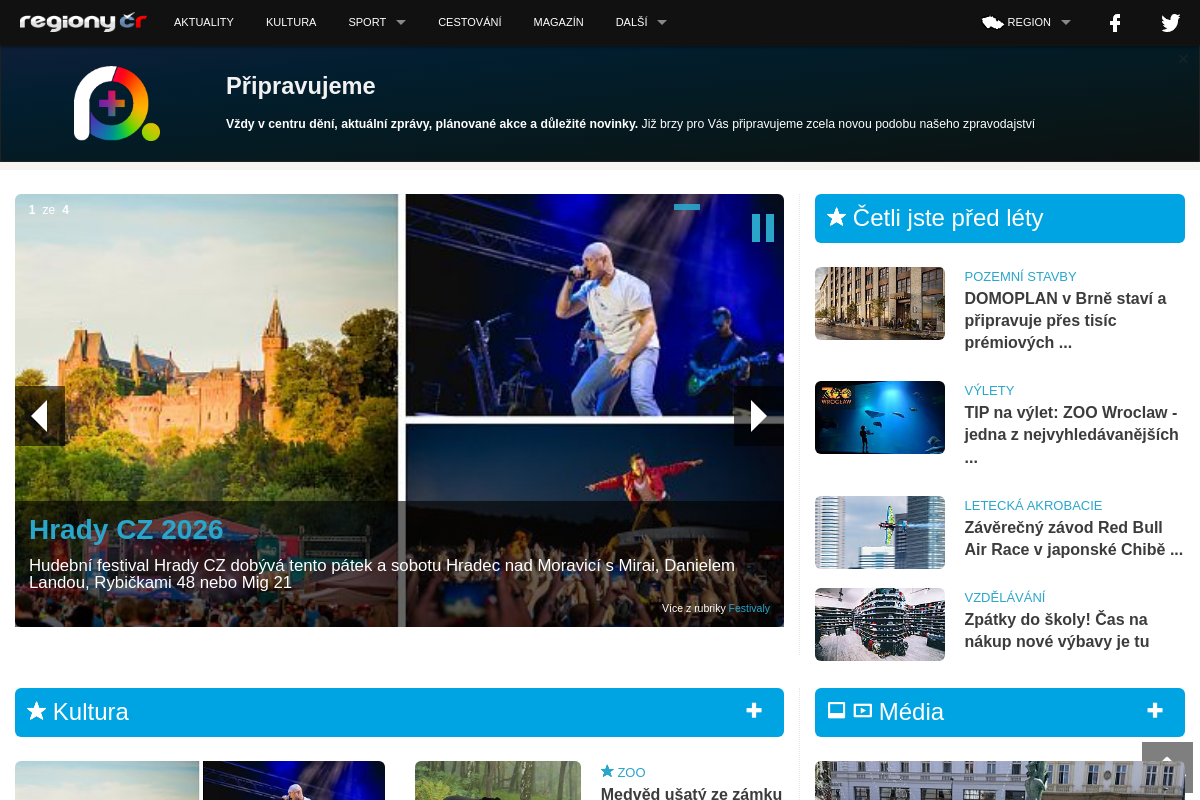The width and height of the screenshot is (1200, 800).
Task: Expand the Další dropdown menu
Action: (641, 22)
